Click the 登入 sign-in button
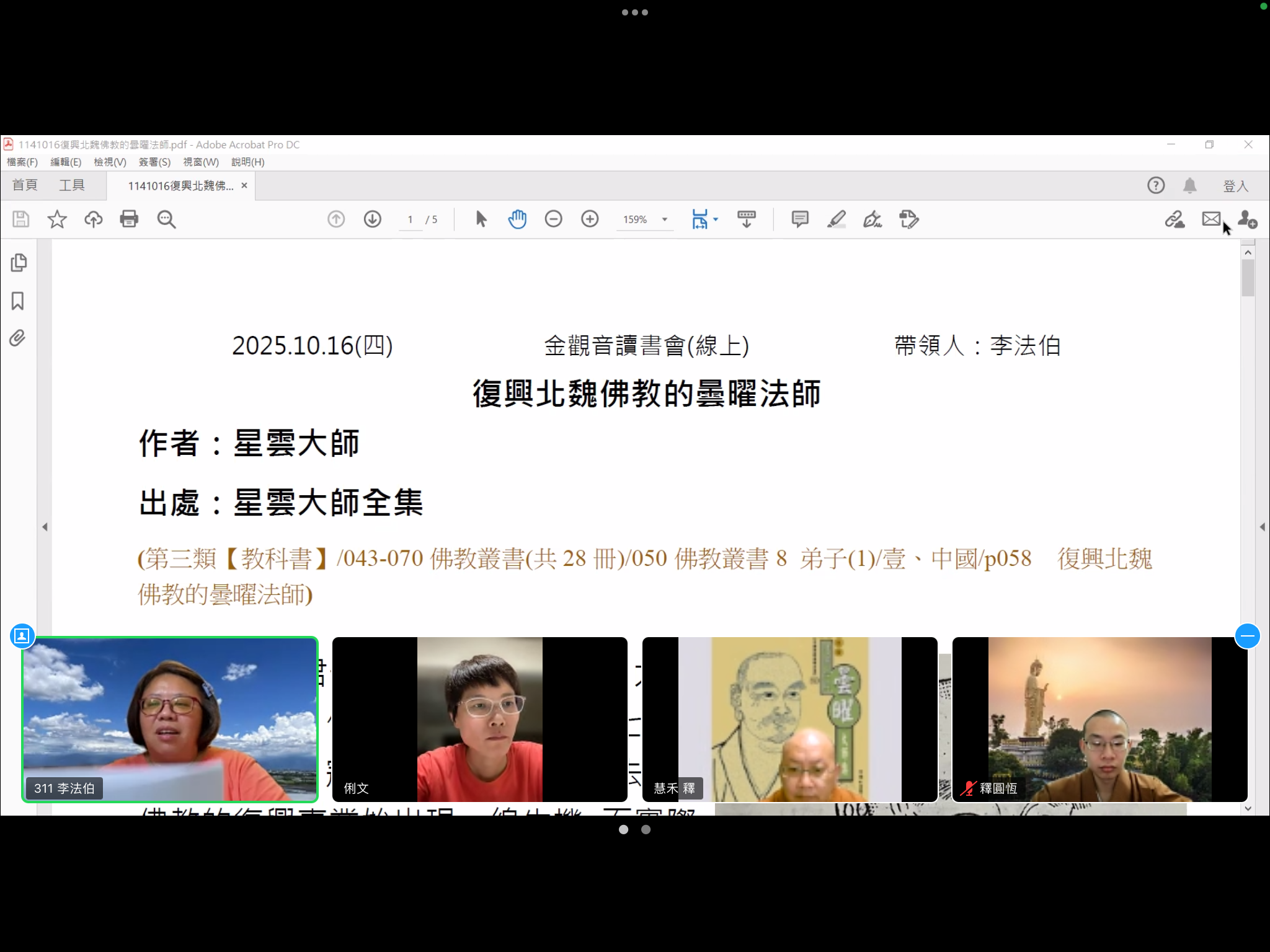The width and height of the screenshot is (1270, 952). 1235,186
